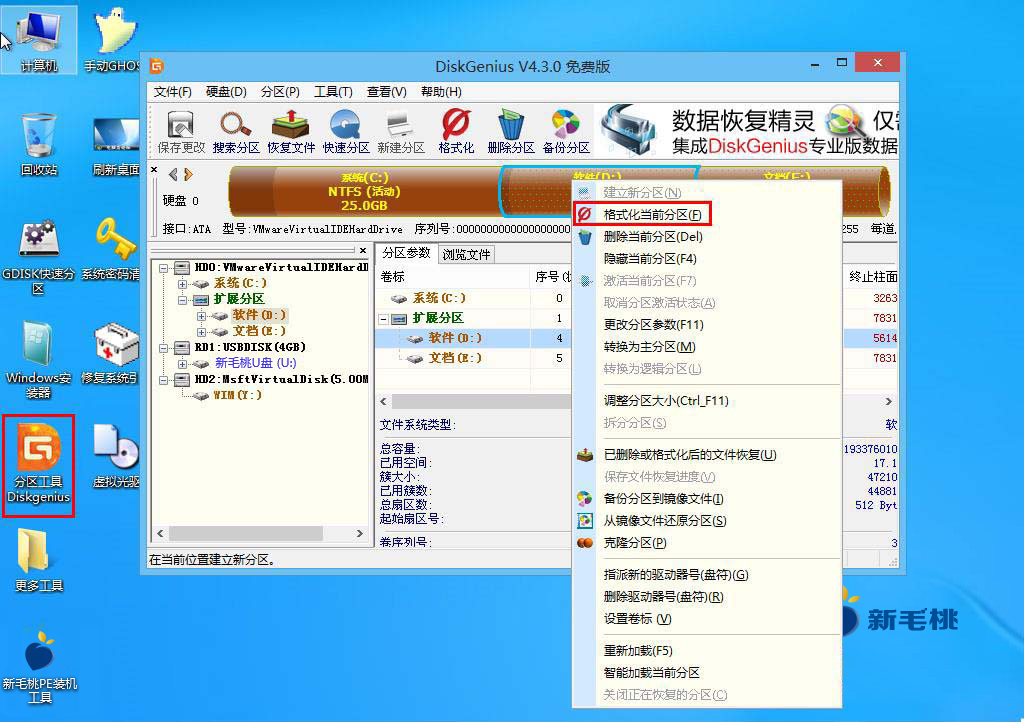Choose 从镜像文件还原分区(S) from context menu

pos(707,521)
